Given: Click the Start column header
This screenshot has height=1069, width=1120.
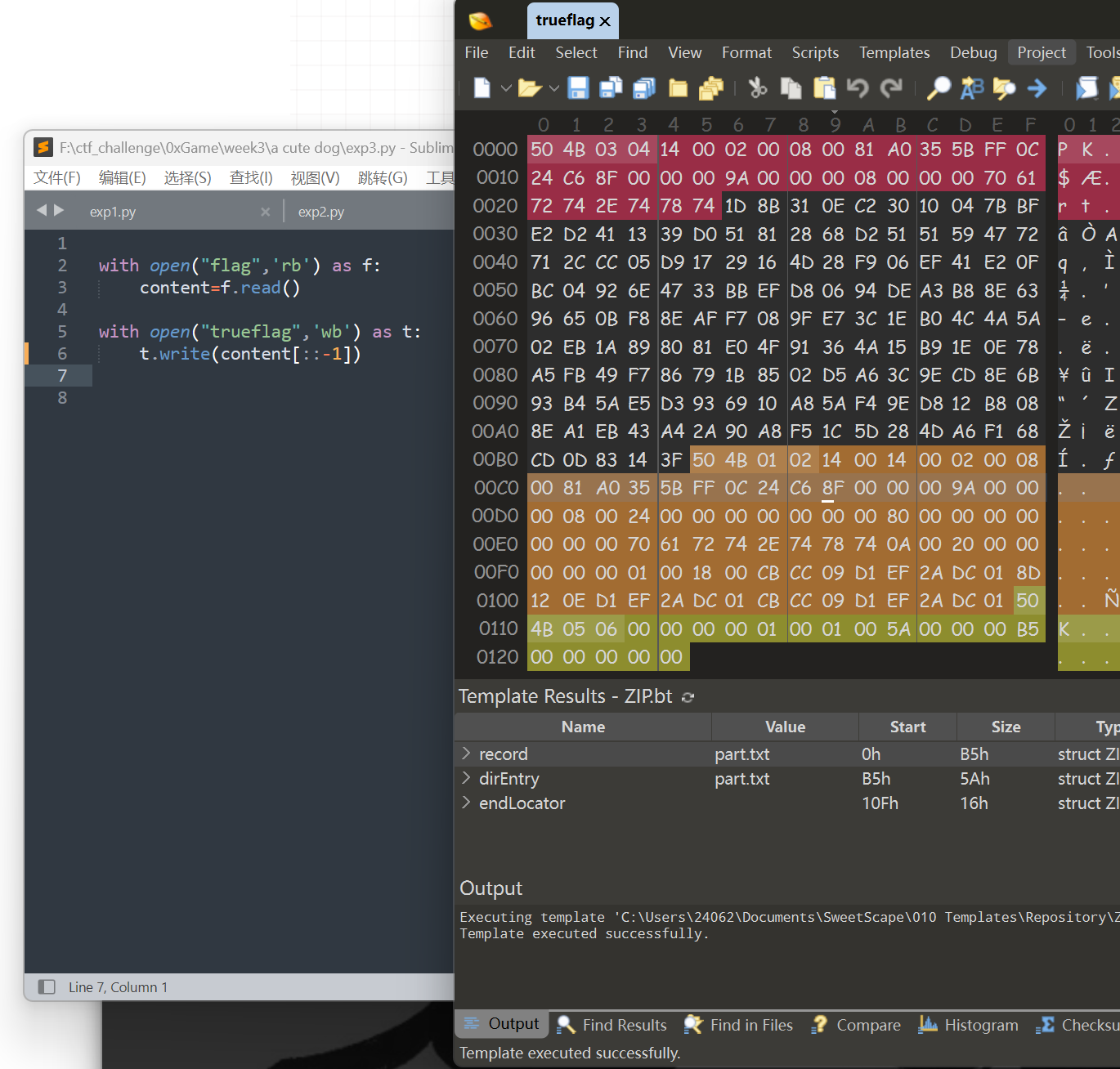Looking at the screenshot, I should pyautogui.click(x=907, y=727).
